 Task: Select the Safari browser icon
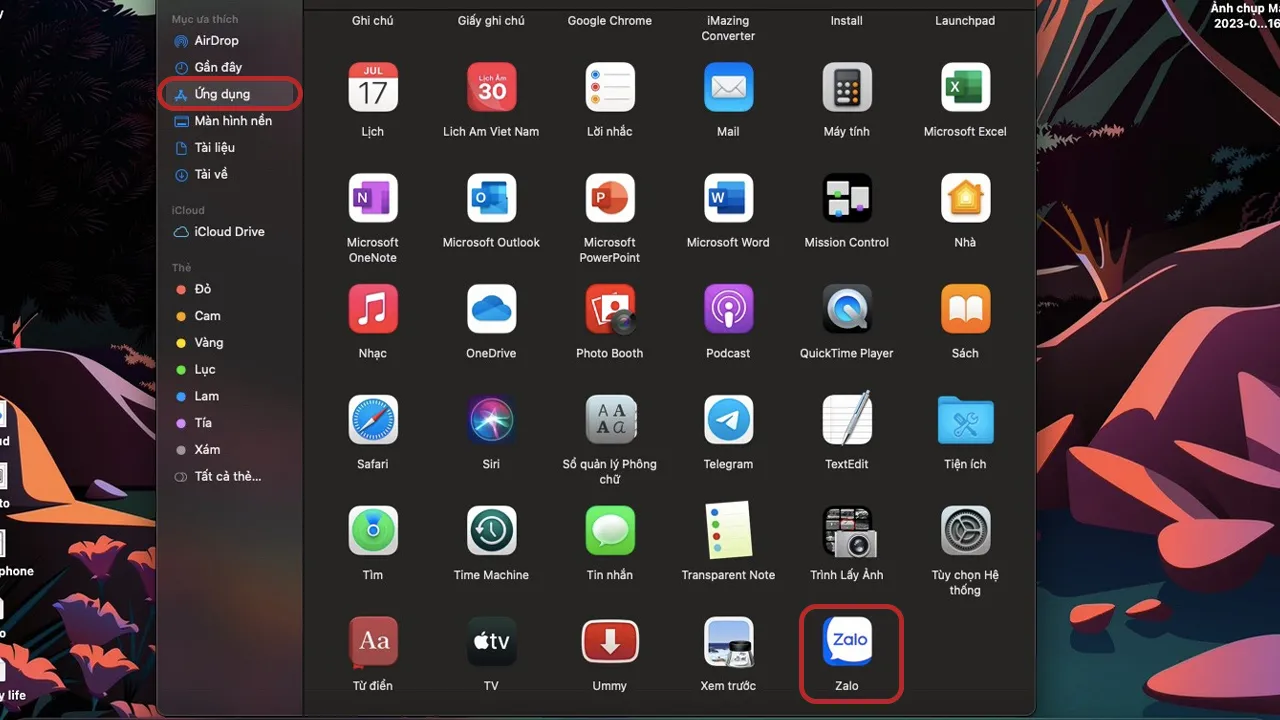373,420
